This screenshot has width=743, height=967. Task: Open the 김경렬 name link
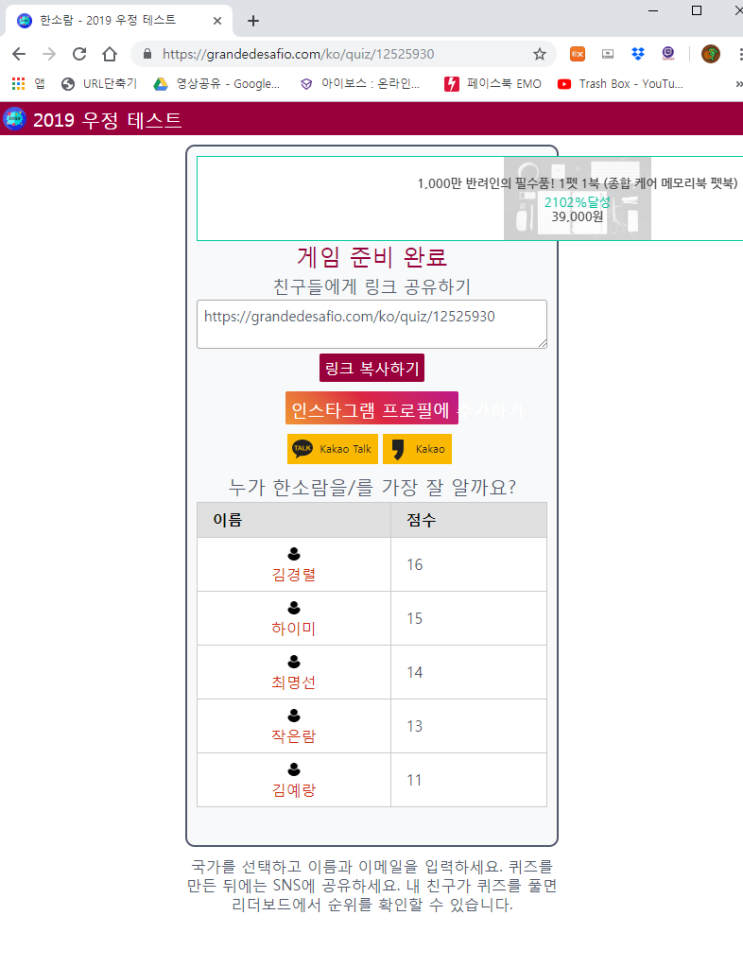[294, 575]
